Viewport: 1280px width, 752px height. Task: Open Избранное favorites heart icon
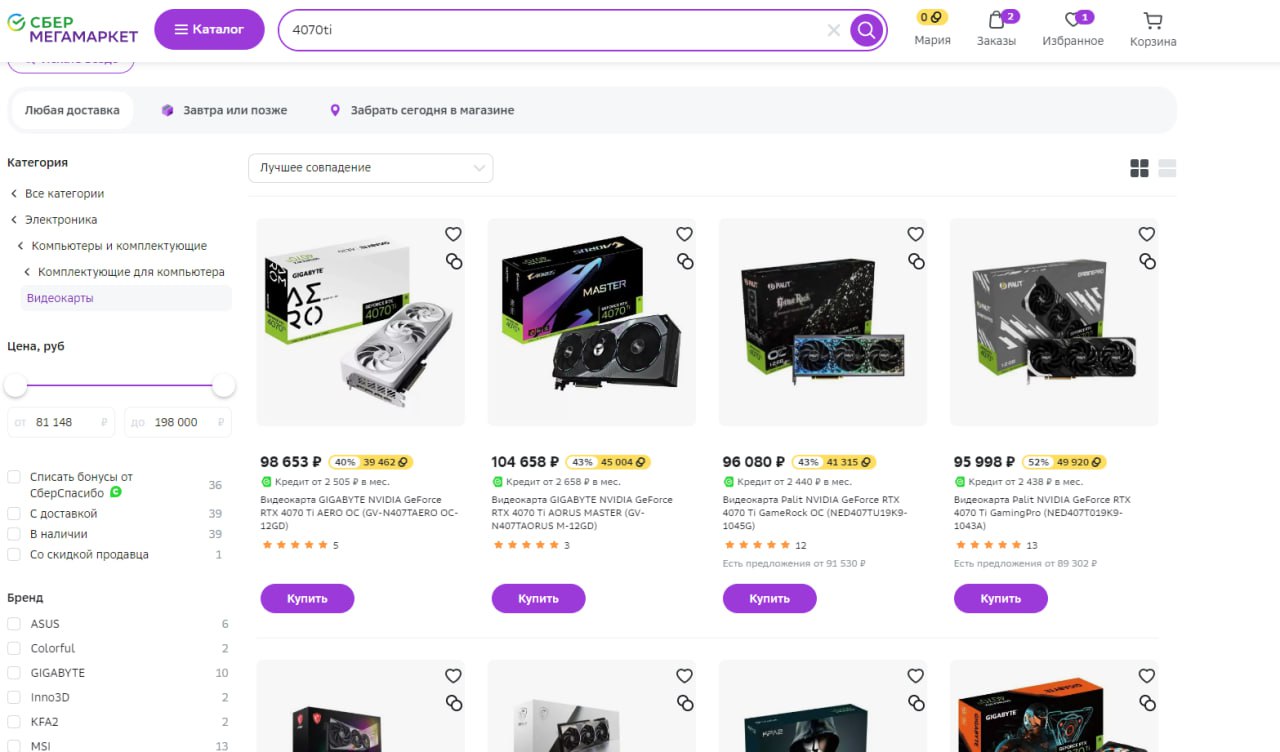pyautogui.click(x=1073, y=20)
